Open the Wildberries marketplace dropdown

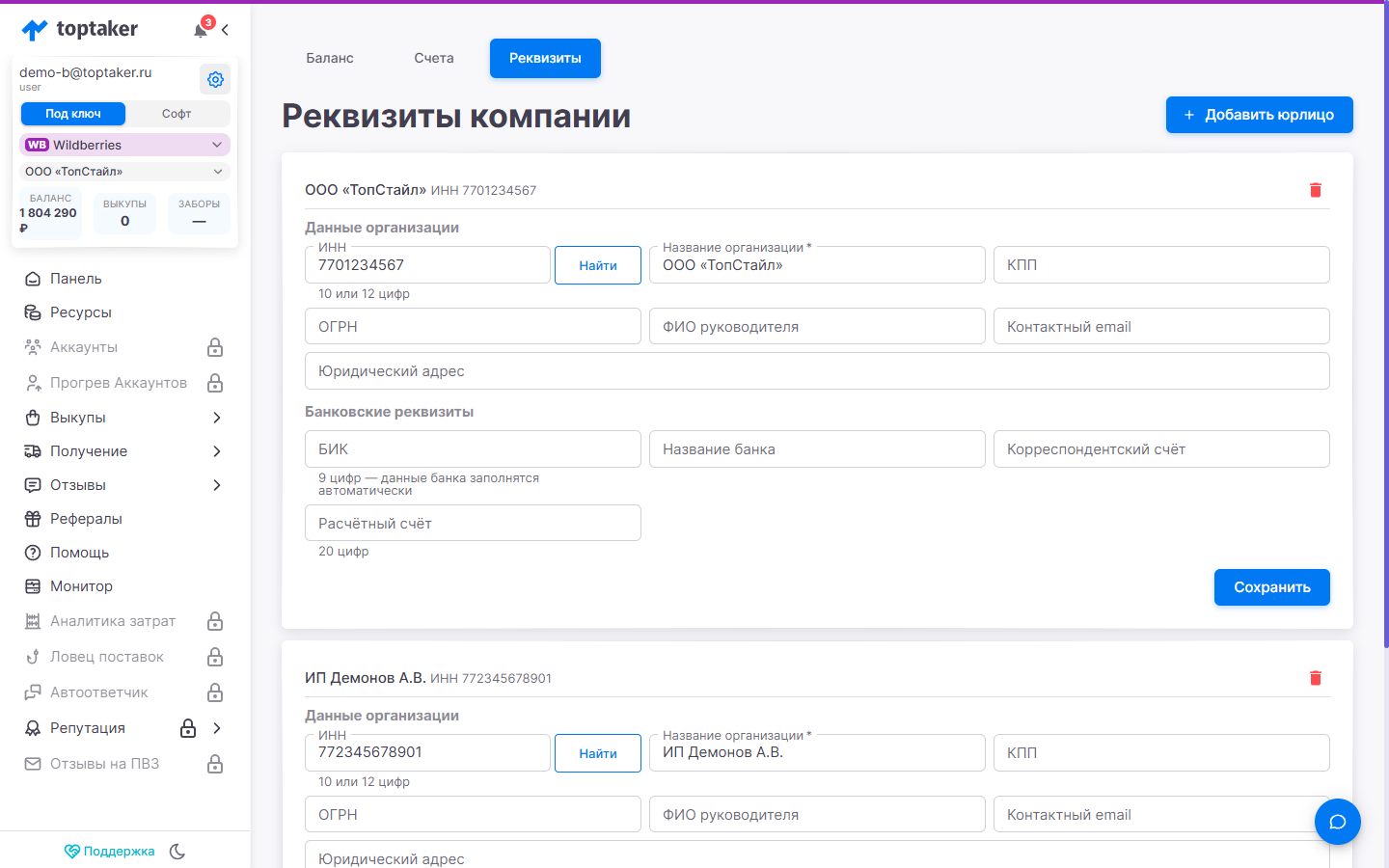124,145
